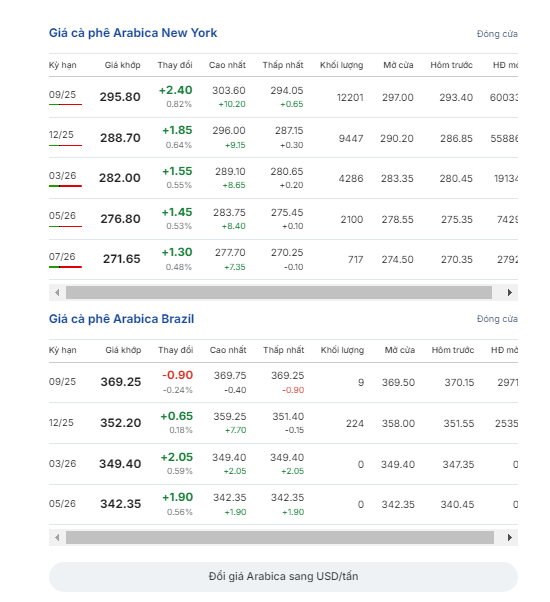Click Brazil matched price 369.25
Image resolution: width=550 pixels, height=602 pixels.
pyautogui.click(x=121, y=382)
